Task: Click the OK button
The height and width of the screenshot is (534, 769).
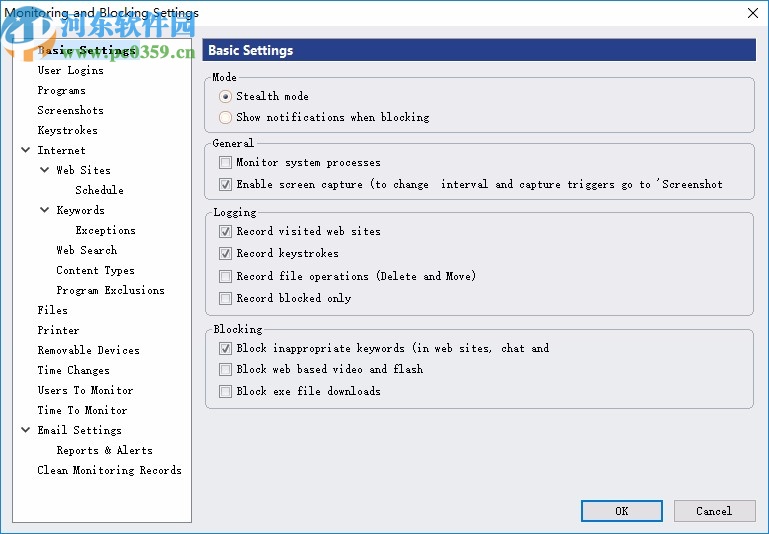Action: pos(621,511)
